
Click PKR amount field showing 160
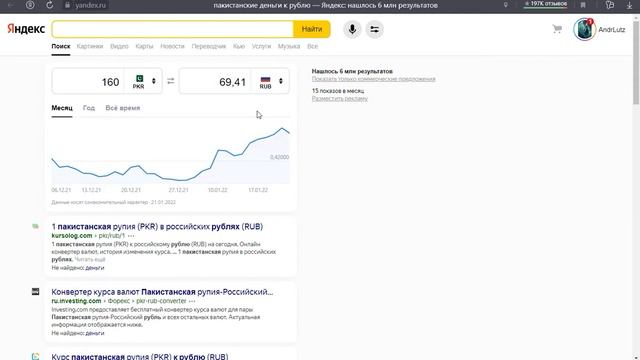pyautogui.click(x=88, y=82)
